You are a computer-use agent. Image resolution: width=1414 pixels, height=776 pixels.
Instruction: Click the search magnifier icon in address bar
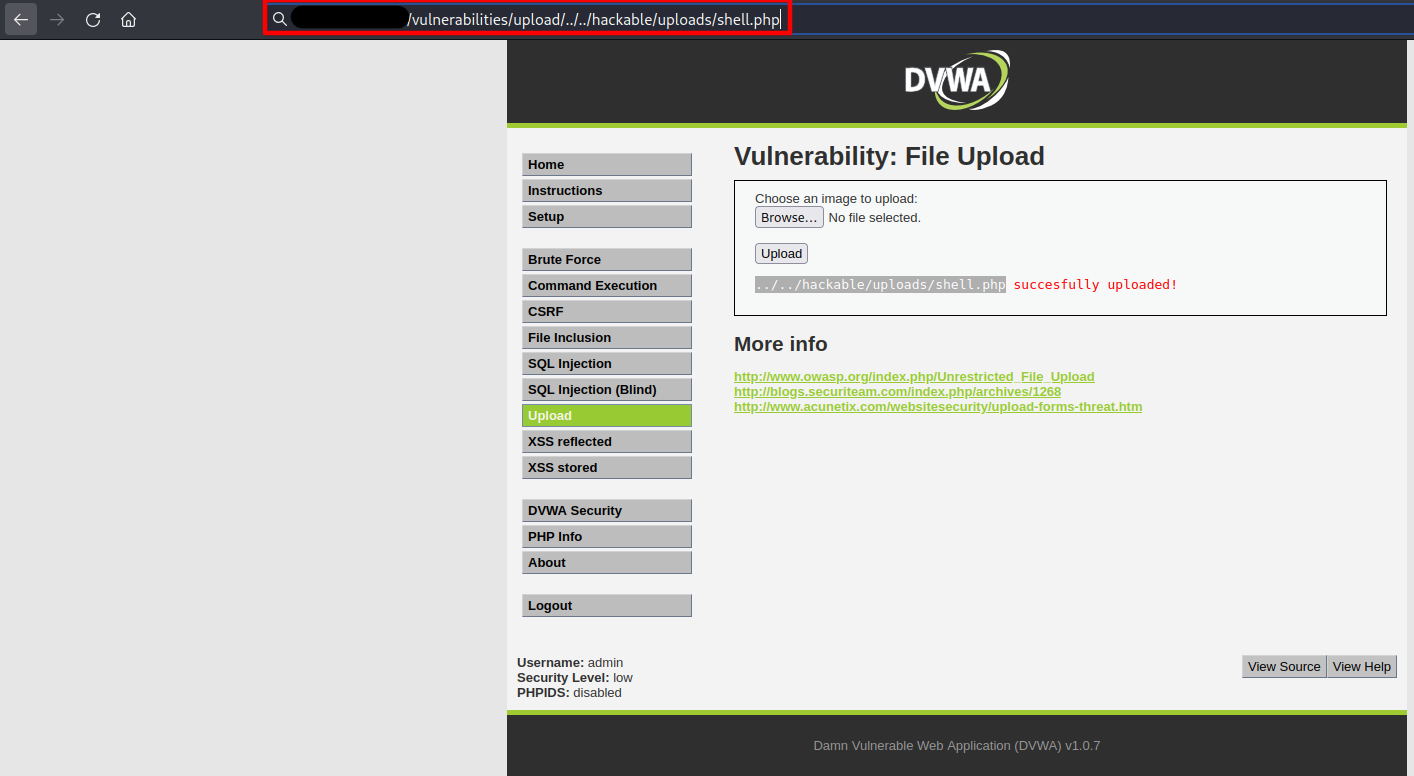[x=280, y=20]
